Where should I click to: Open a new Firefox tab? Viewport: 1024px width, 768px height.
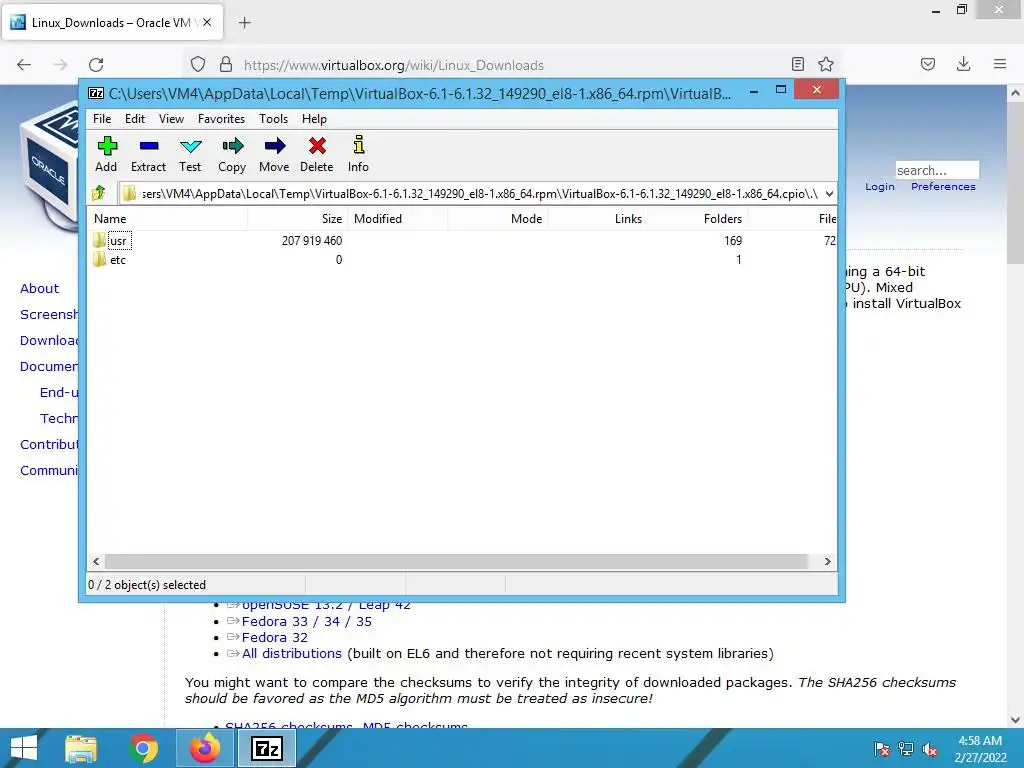245,23
